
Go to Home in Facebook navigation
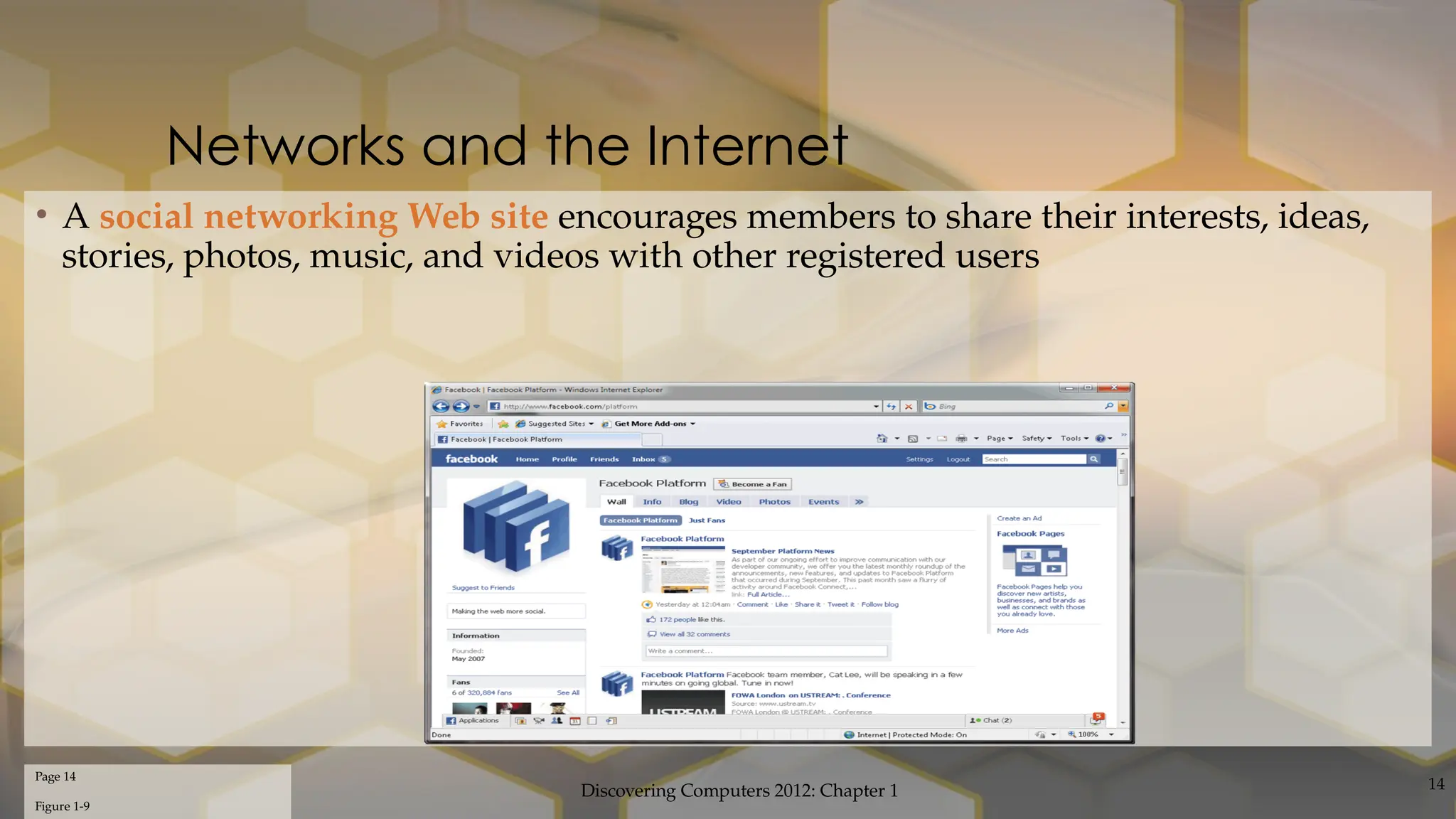click(x=528, y=459)
